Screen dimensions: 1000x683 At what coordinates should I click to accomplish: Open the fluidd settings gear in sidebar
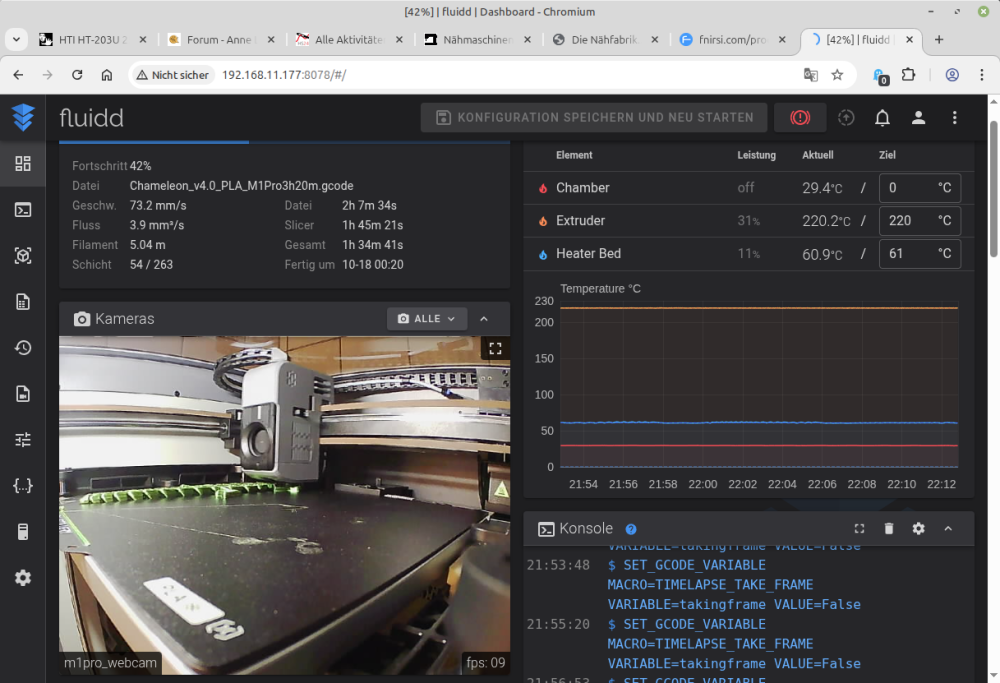coord(22,578)
